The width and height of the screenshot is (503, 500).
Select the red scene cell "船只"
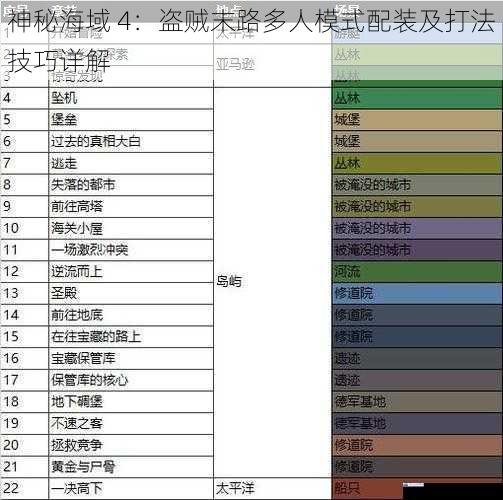[x=367, y=489]
